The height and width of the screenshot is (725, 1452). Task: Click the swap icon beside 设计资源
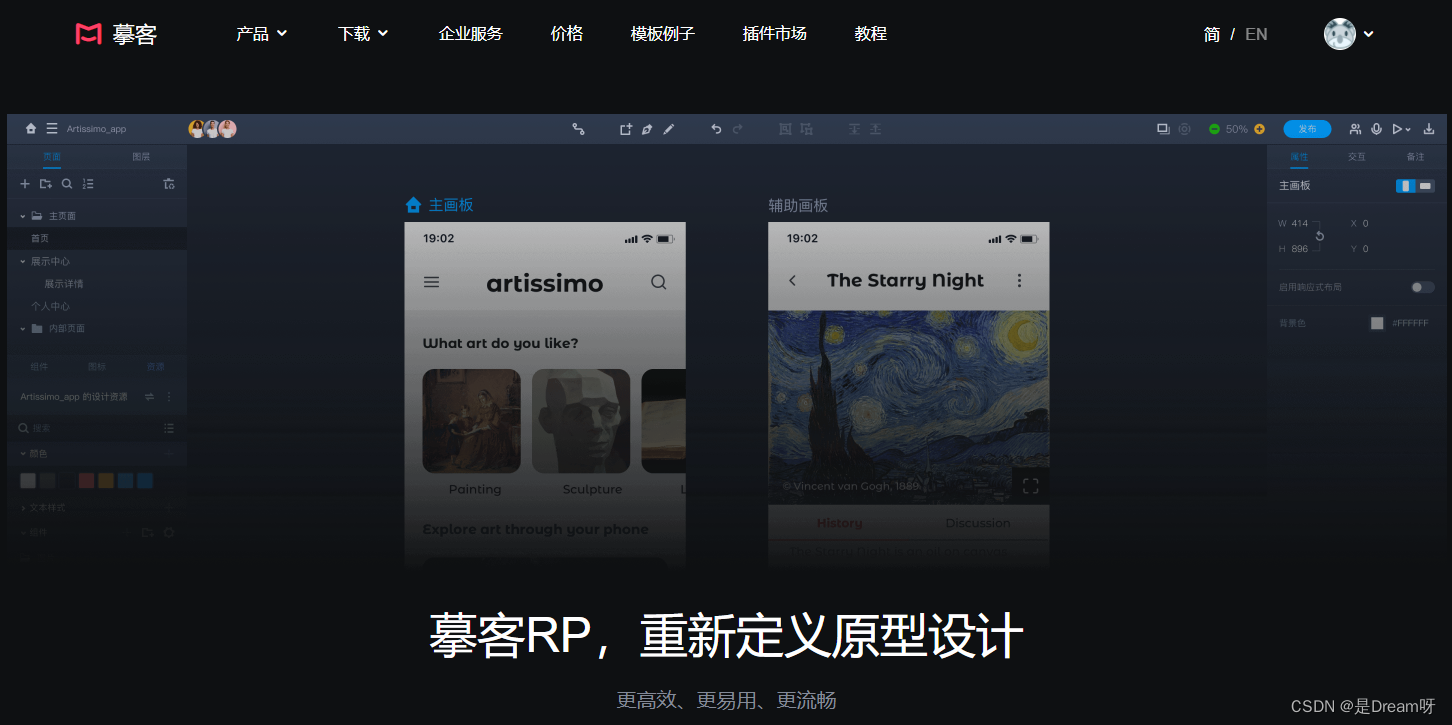tap(149, 397)
